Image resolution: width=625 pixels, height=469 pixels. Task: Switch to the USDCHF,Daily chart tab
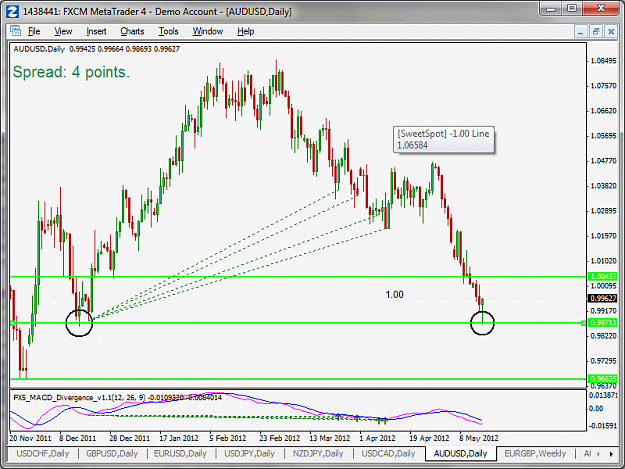click(43, 453)
